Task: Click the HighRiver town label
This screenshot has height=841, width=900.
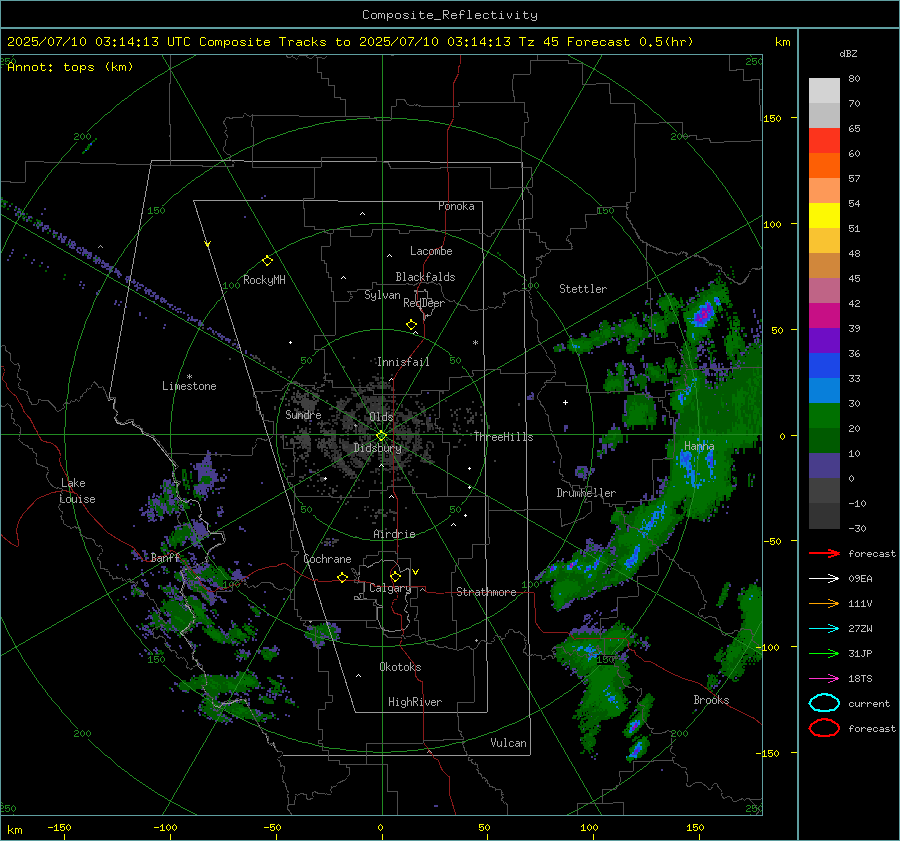Action: tap(415, 702)
